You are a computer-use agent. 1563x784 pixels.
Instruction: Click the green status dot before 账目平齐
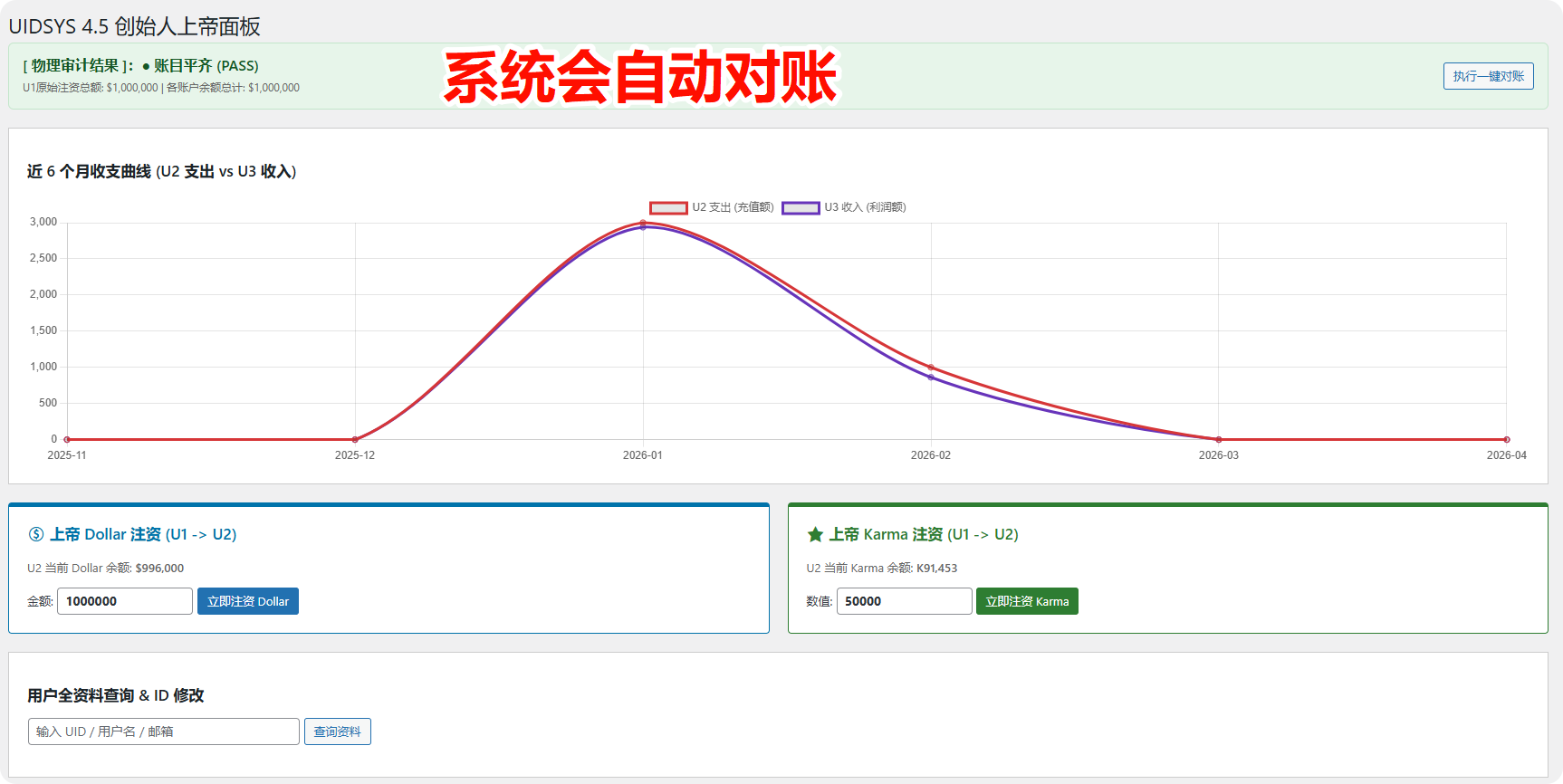point(146,66)
